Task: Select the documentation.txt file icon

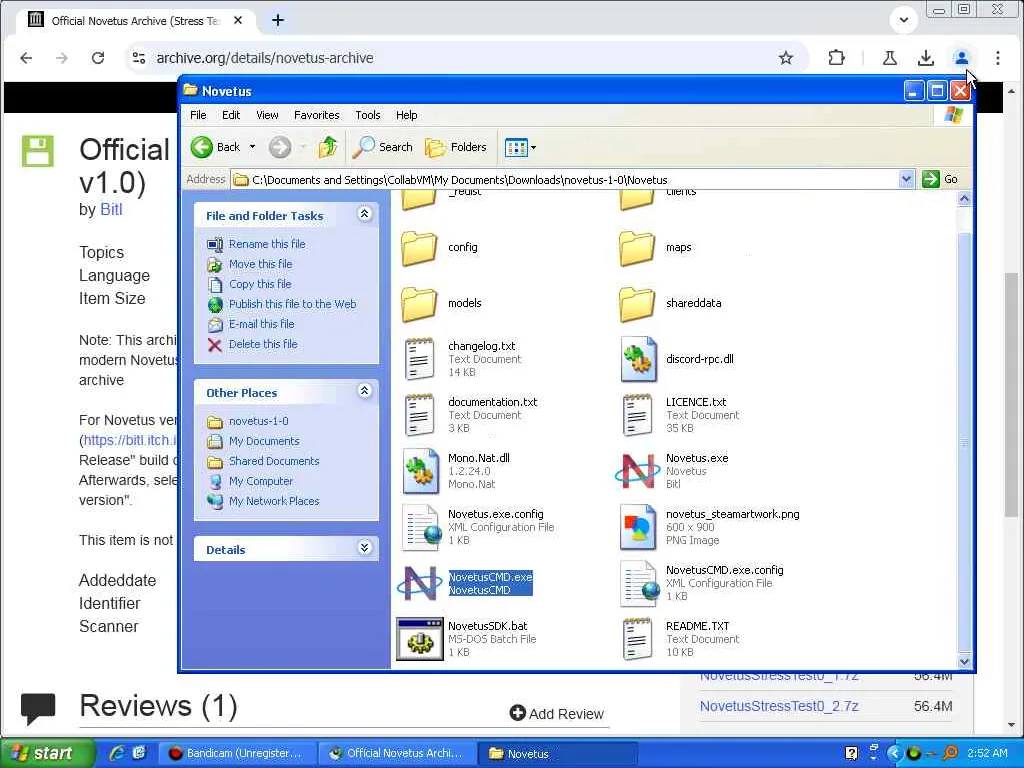Action: 419,415
